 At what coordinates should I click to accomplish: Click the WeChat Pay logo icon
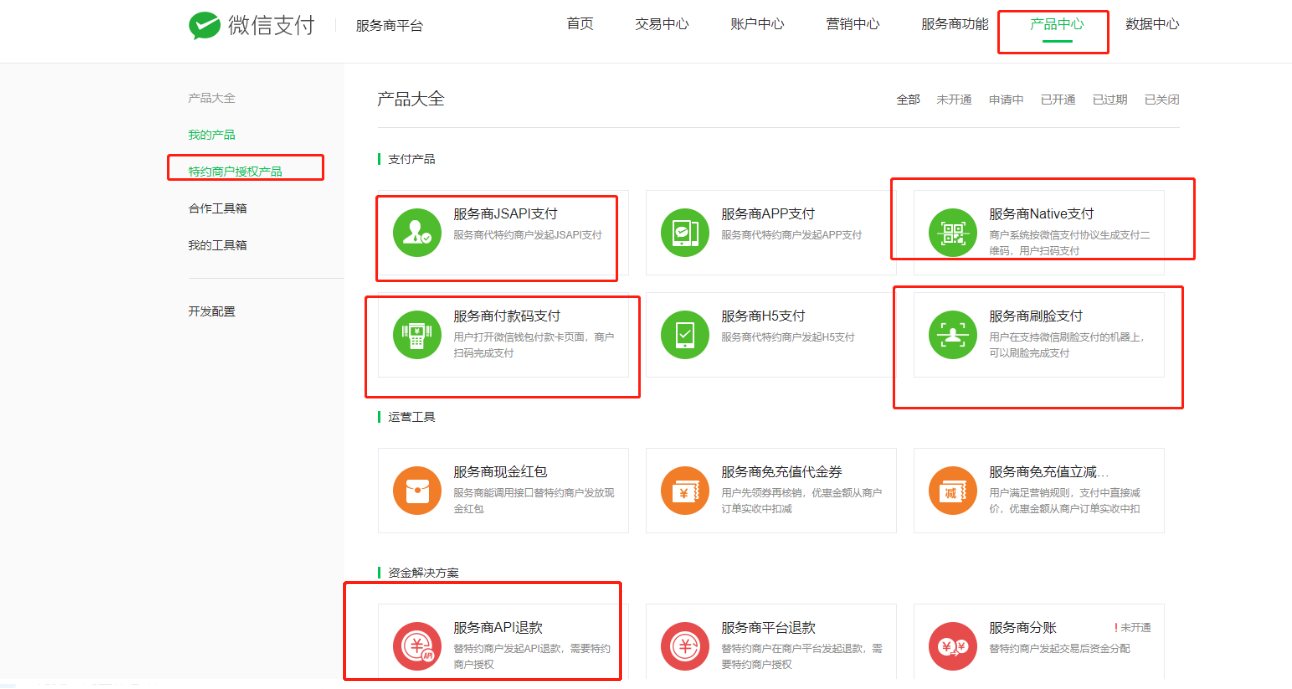(205, 25)
